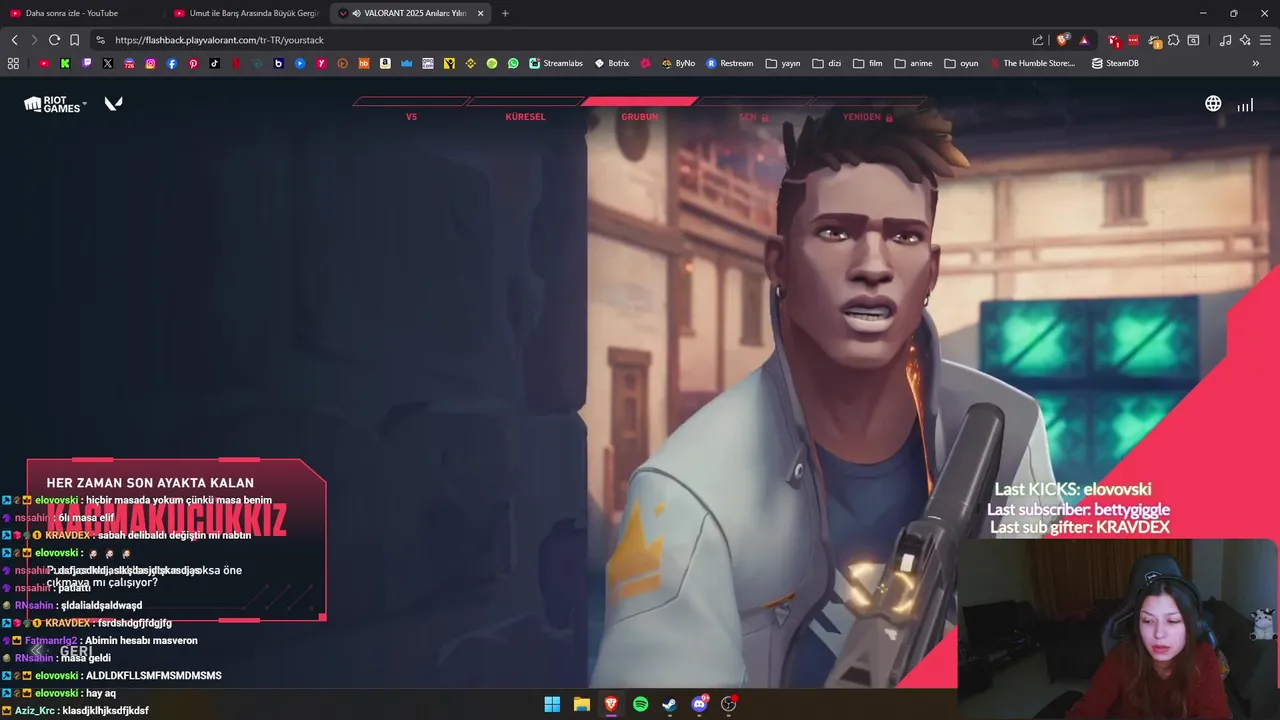Go back with the browser back arrow
Image resolution: width=1280 pixels, height=720 pixels.
14,40
